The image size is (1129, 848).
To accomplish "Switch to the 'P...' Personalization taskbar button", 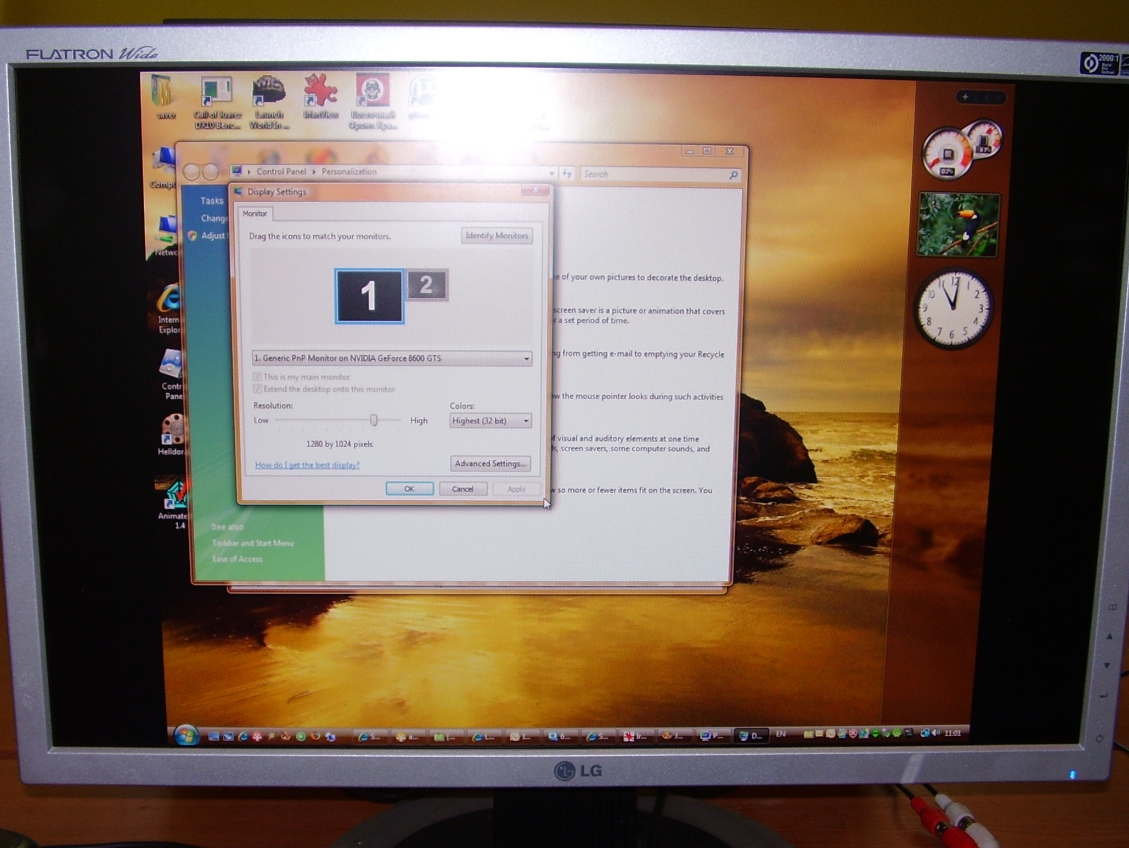I will [x=713, y=736].
